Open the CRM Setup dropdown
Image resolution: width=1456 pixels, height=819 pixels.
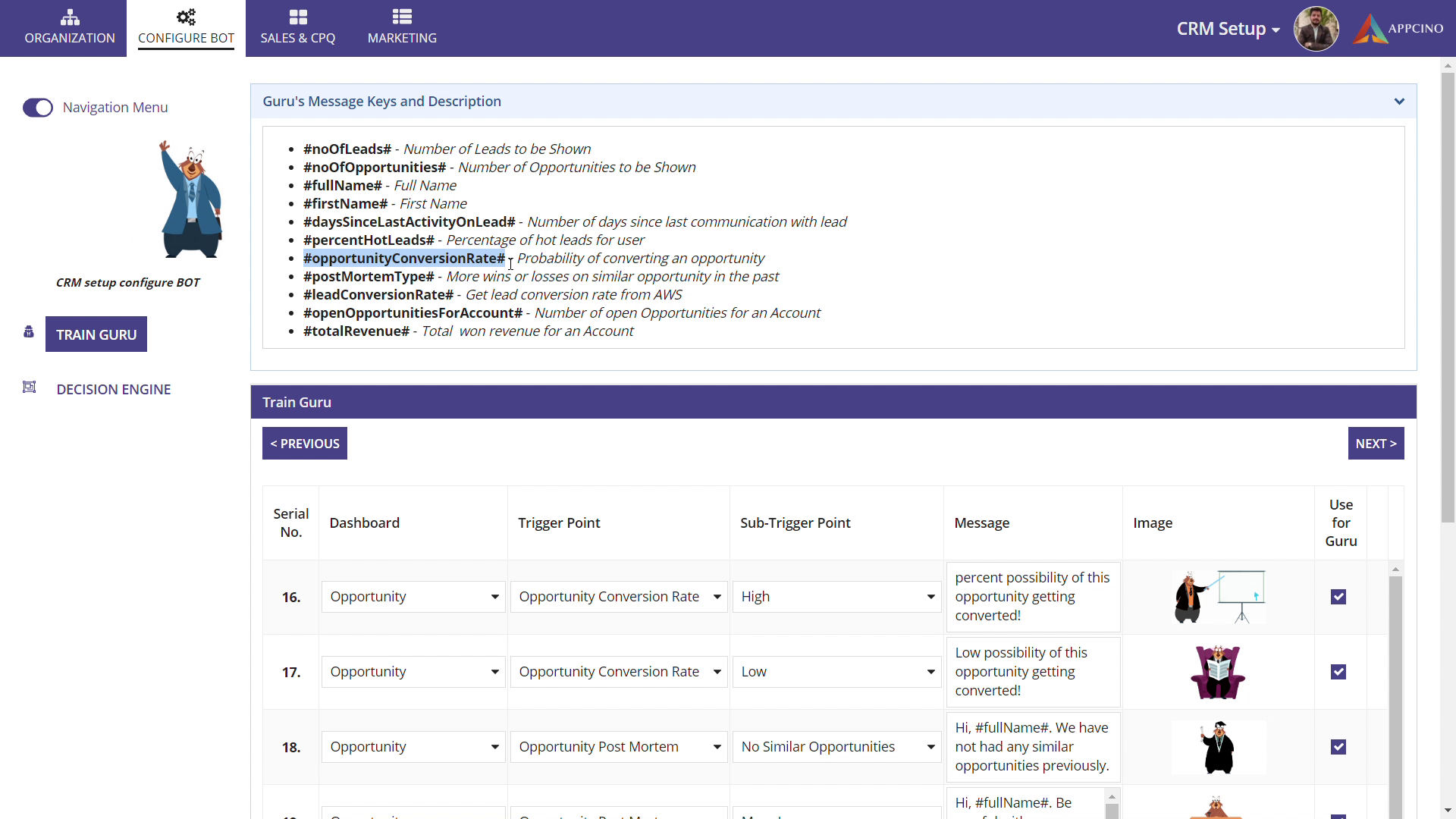point(1228,29)
